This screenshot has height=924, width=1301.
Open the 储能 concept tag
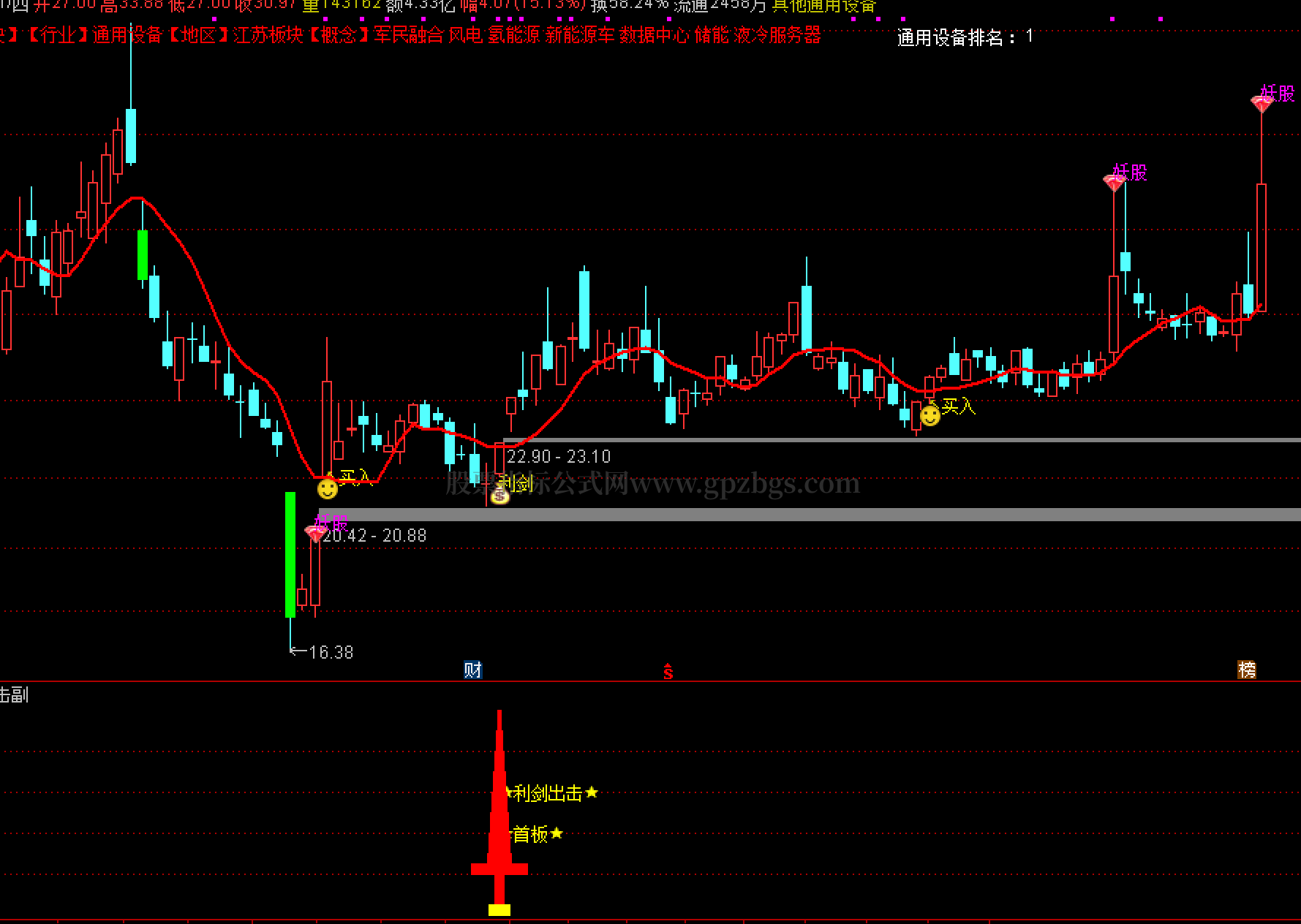(712, 35)
